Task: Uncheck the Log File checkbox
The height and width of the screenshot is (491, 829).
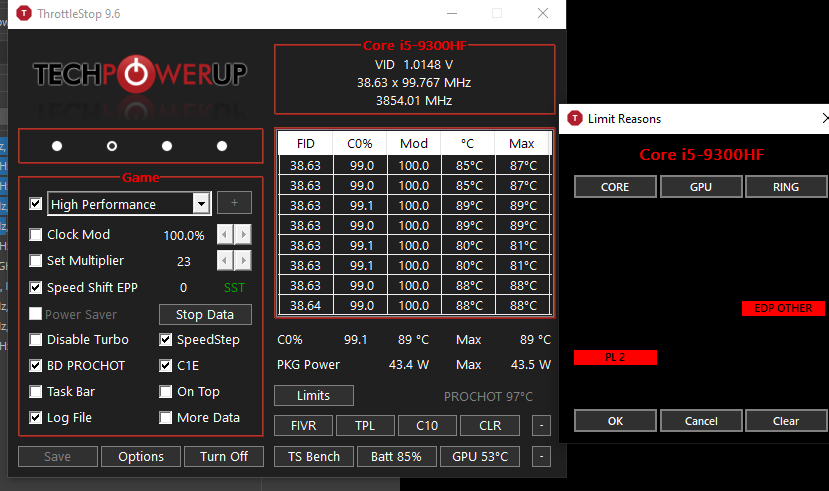Action: [35, 418]
